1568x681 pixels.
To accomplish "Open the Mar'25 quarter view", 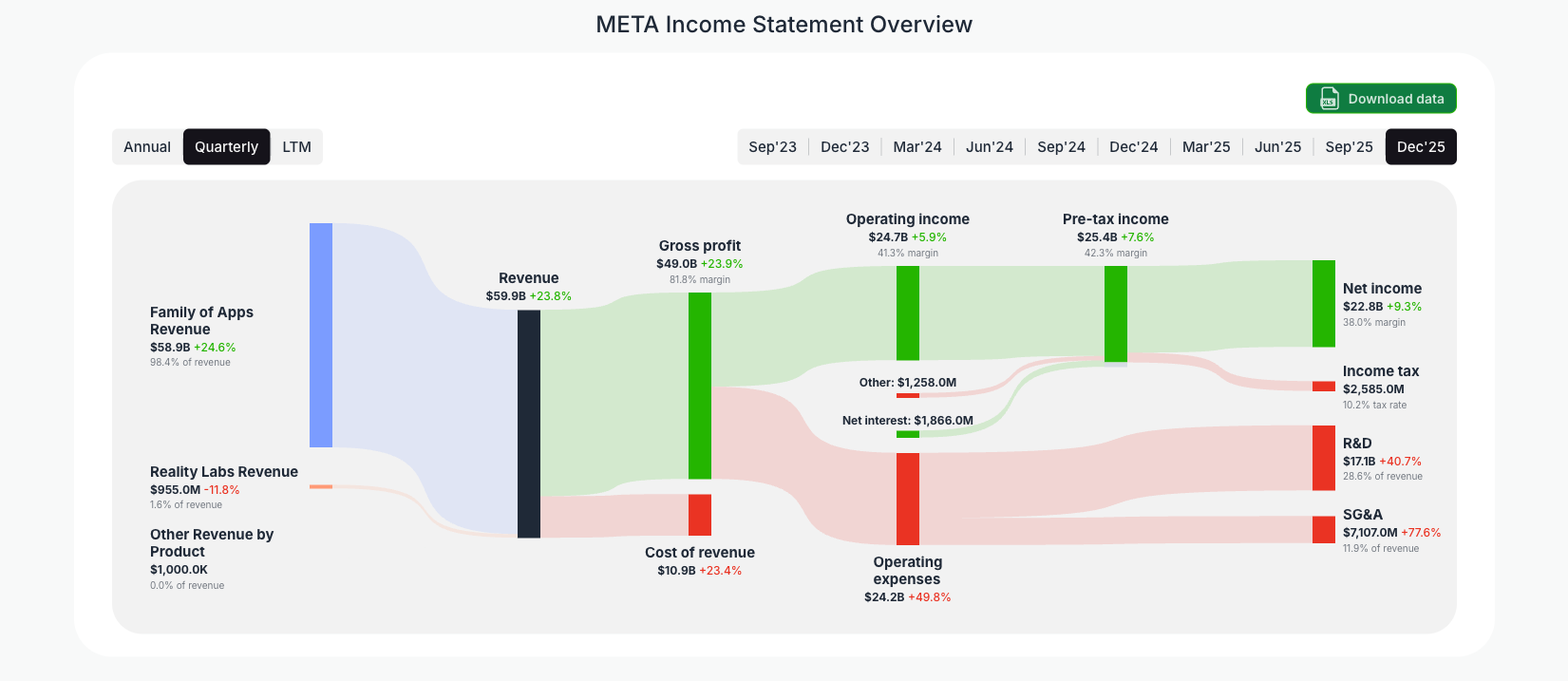I will coord(1206,146).
